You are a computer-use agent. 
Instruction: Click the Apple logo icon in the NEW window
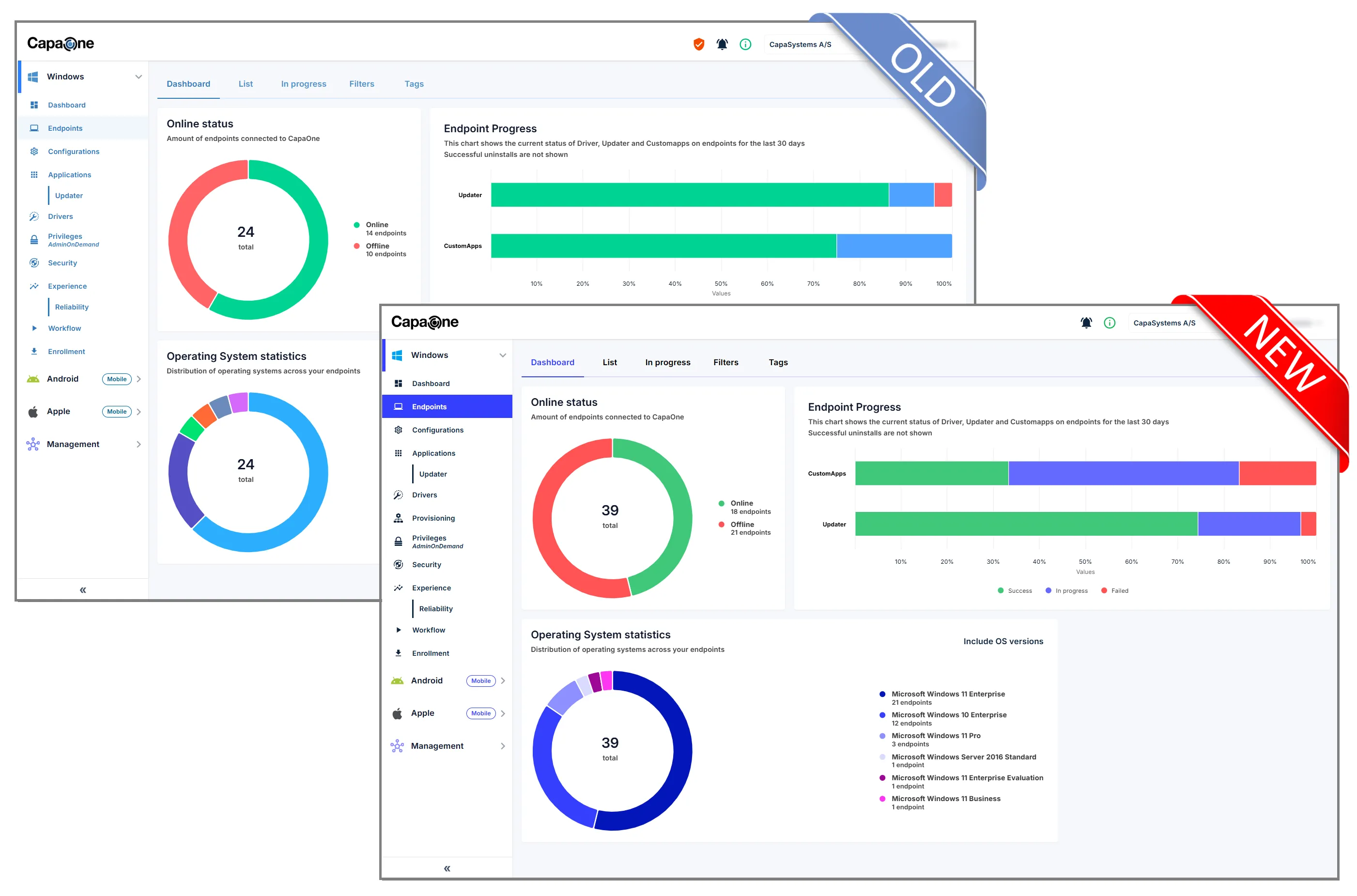(x=397, y=713)
